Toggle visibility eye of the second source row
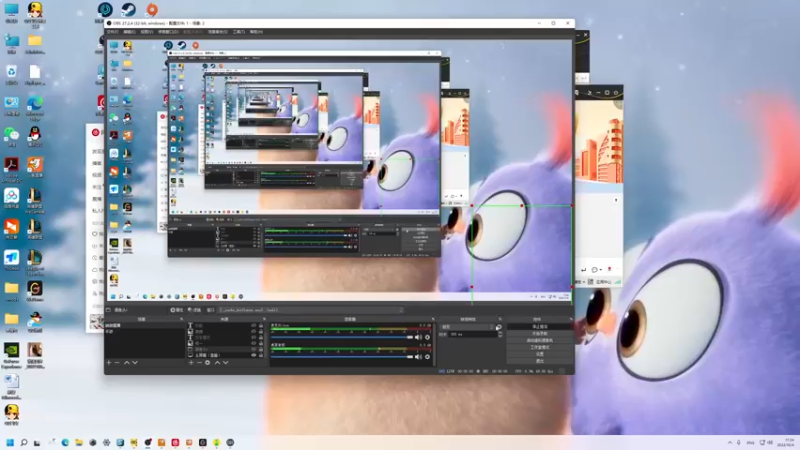The width and height of the screenshot is (800, 450). pyautogui.click(x=254, y=332)
